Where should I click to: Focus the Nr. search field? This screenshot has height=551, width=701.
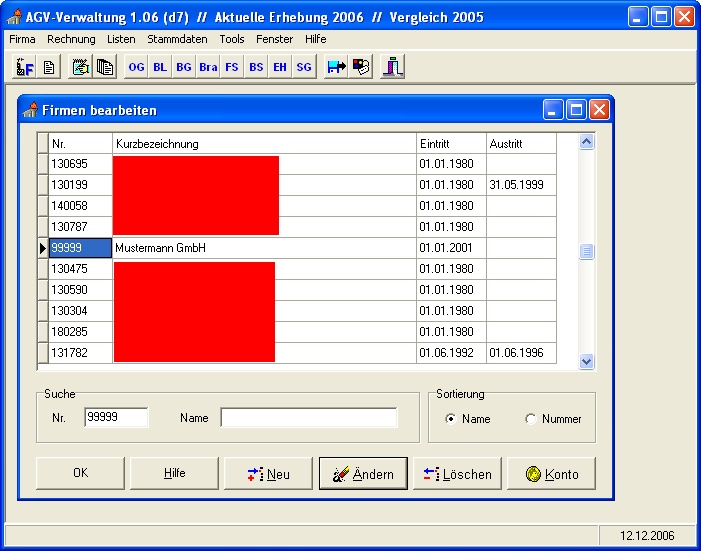click(x=116, y=417)
